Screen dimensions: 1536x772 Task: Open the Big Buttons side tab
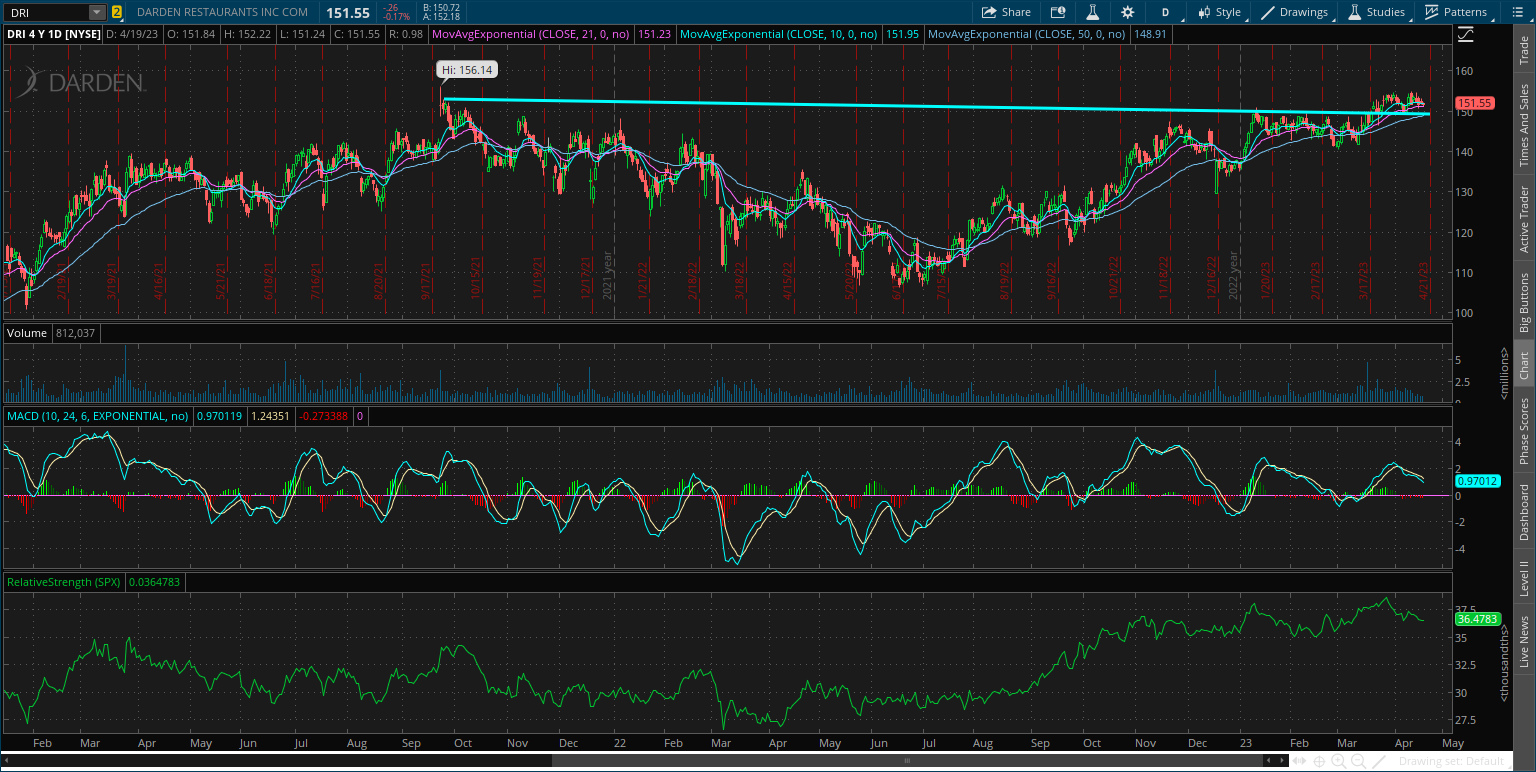(1524, 302)
